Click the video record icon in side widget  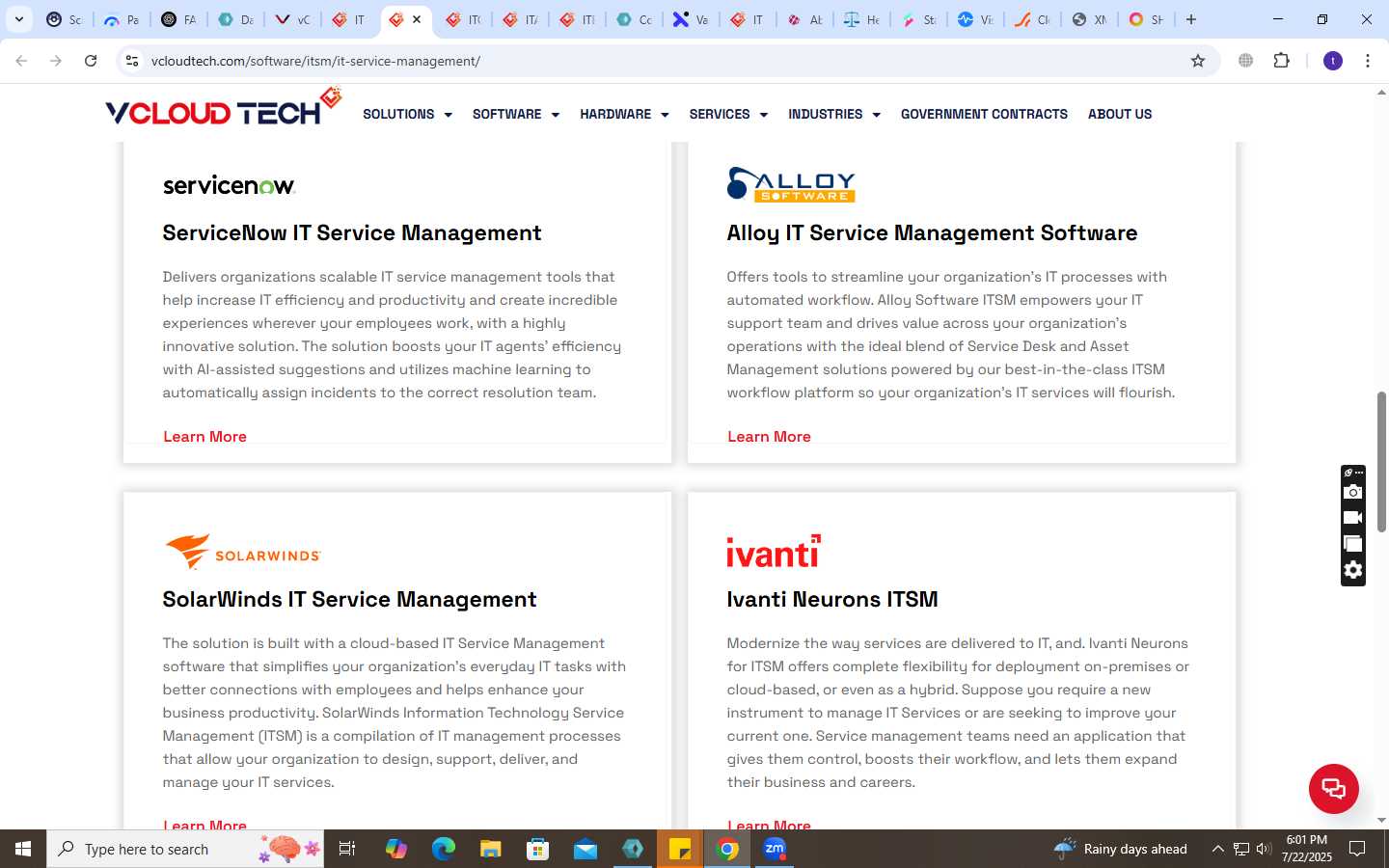point(1353,518)
